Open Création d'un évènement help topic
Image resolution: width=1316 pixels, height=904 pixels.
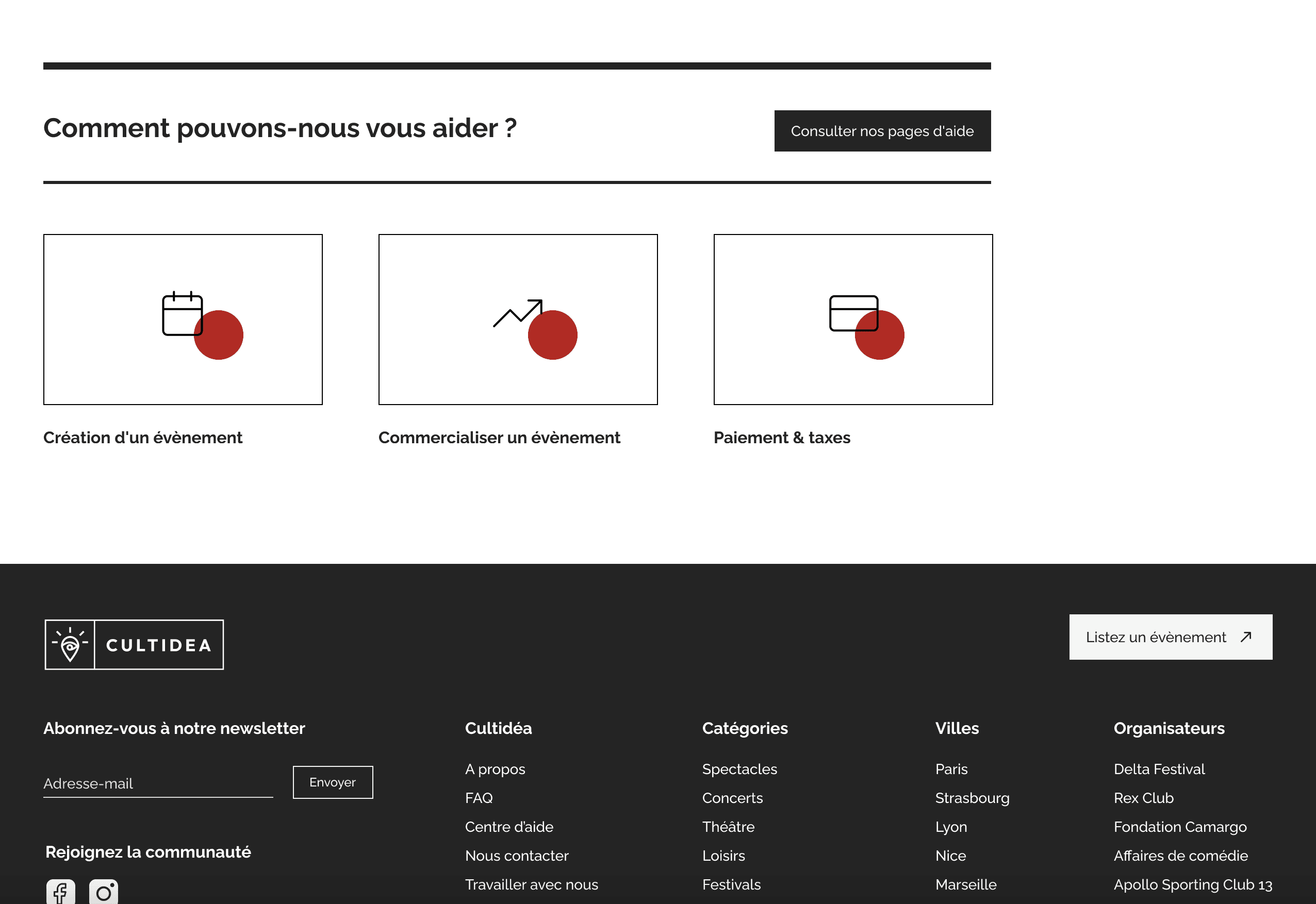[143, 438]
